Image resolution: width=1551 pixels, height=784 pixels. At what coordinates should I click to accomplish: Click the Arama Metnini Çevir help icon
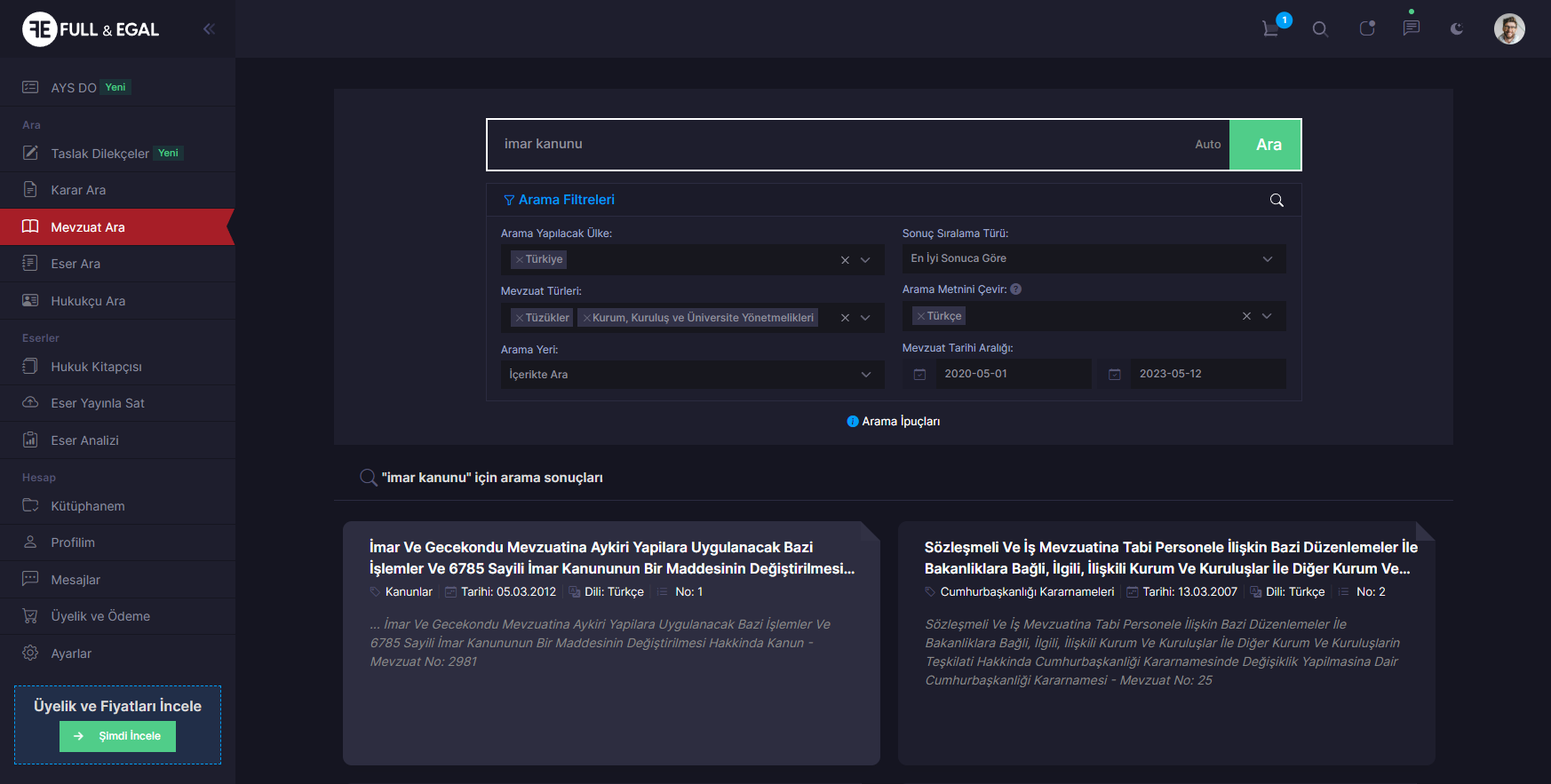[1016, 289]
